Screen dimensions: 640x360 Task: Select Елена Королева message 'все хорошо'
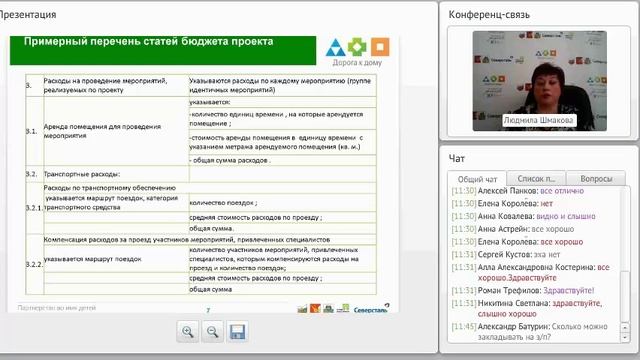[x=517, y=242]
